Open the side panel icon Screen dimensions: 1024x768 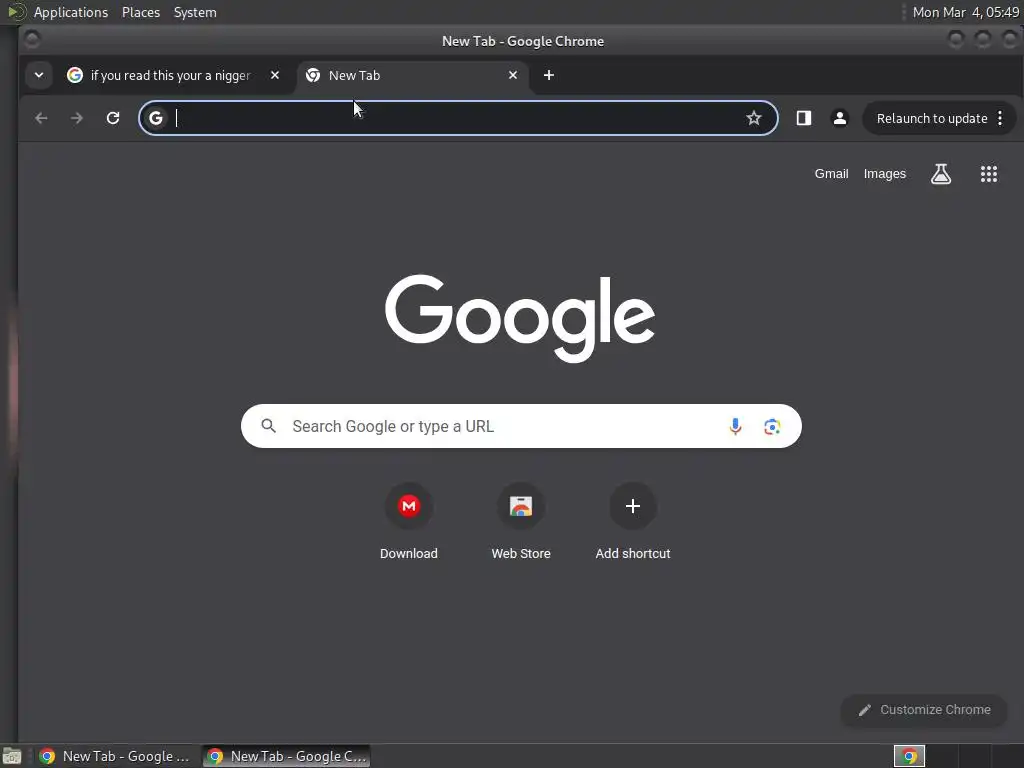pos(803,118)
